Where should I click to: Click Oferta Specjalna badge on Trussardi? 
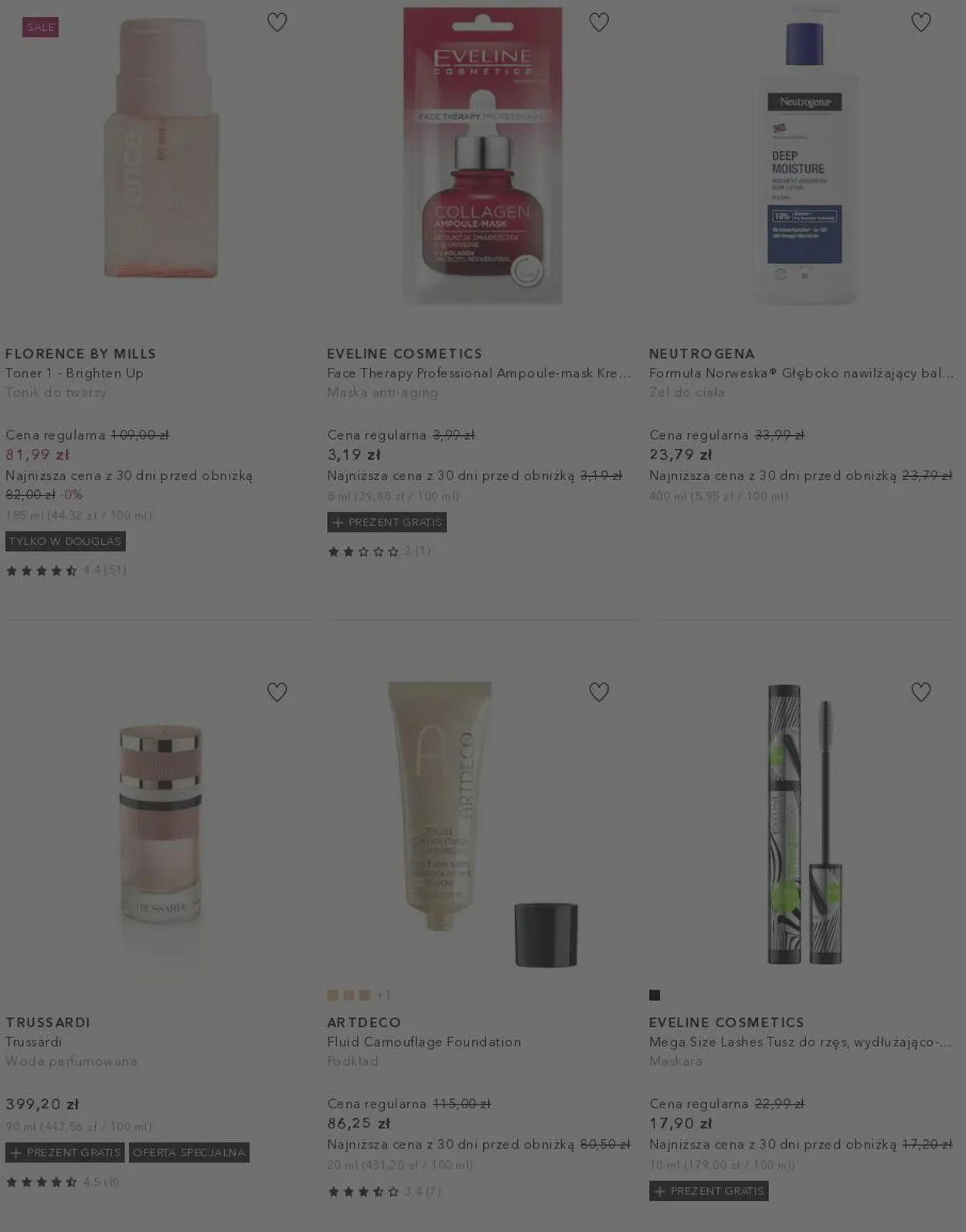pyautogui.click(x=189, y=1152)
